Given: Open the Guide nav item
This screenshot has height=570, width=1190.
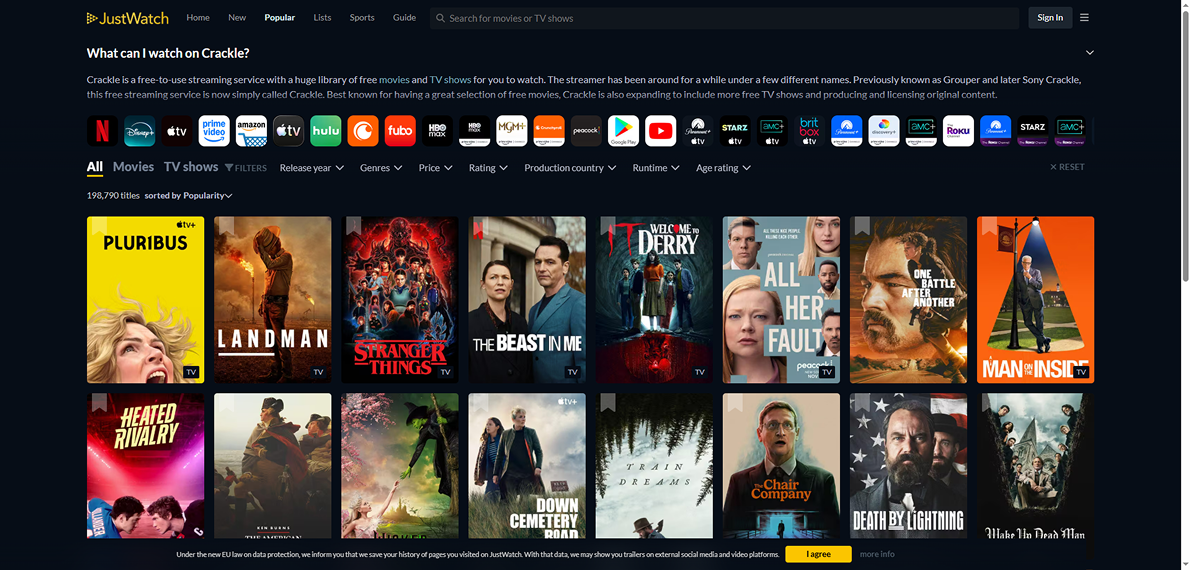Looking at the screenshot, I should pos(405,17).
